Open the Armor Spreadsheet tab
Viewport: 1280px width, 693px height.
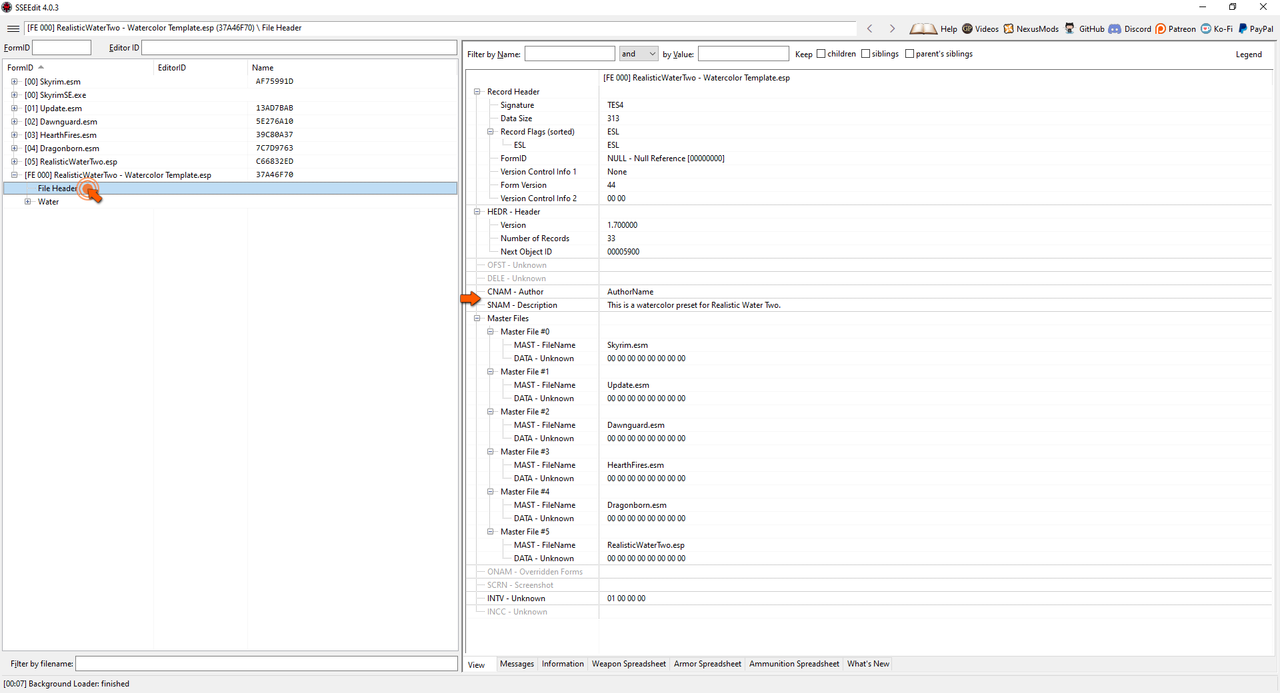point(708,664)
